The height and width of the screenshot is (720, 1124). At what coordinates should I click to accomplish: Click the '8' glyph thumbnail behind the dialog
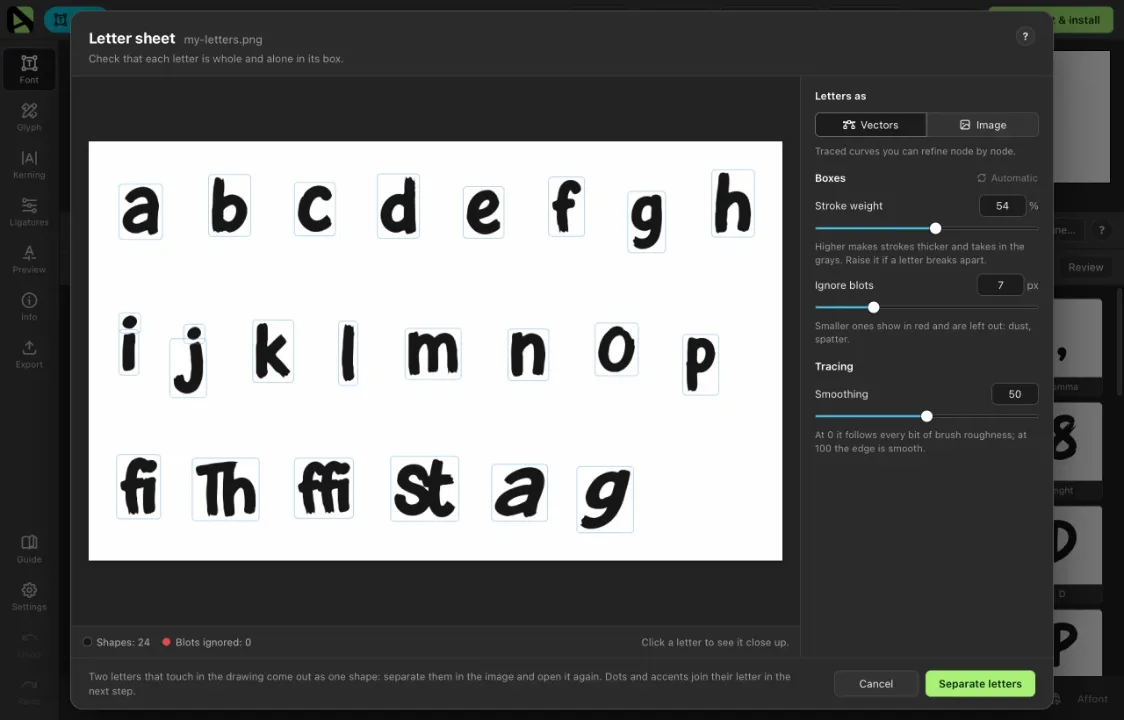[x=1077, y=441]
